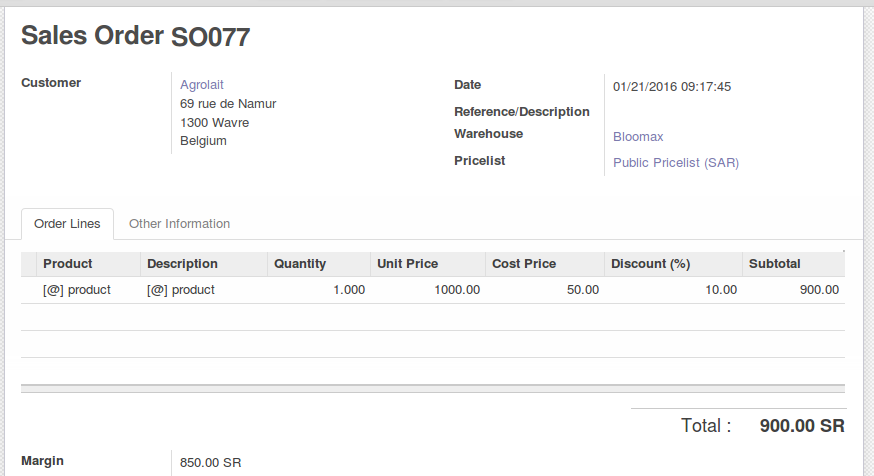Sort by the Subtotal column header
The width and height of the screenshot is (874, 476).
(x=793, y=264)
